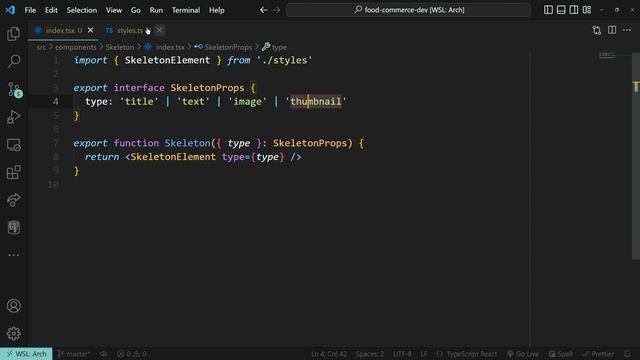Expand the components breadcrumb
Image resolution: width=640 pixels, height=360 pixels.
[x=76, y=47]
